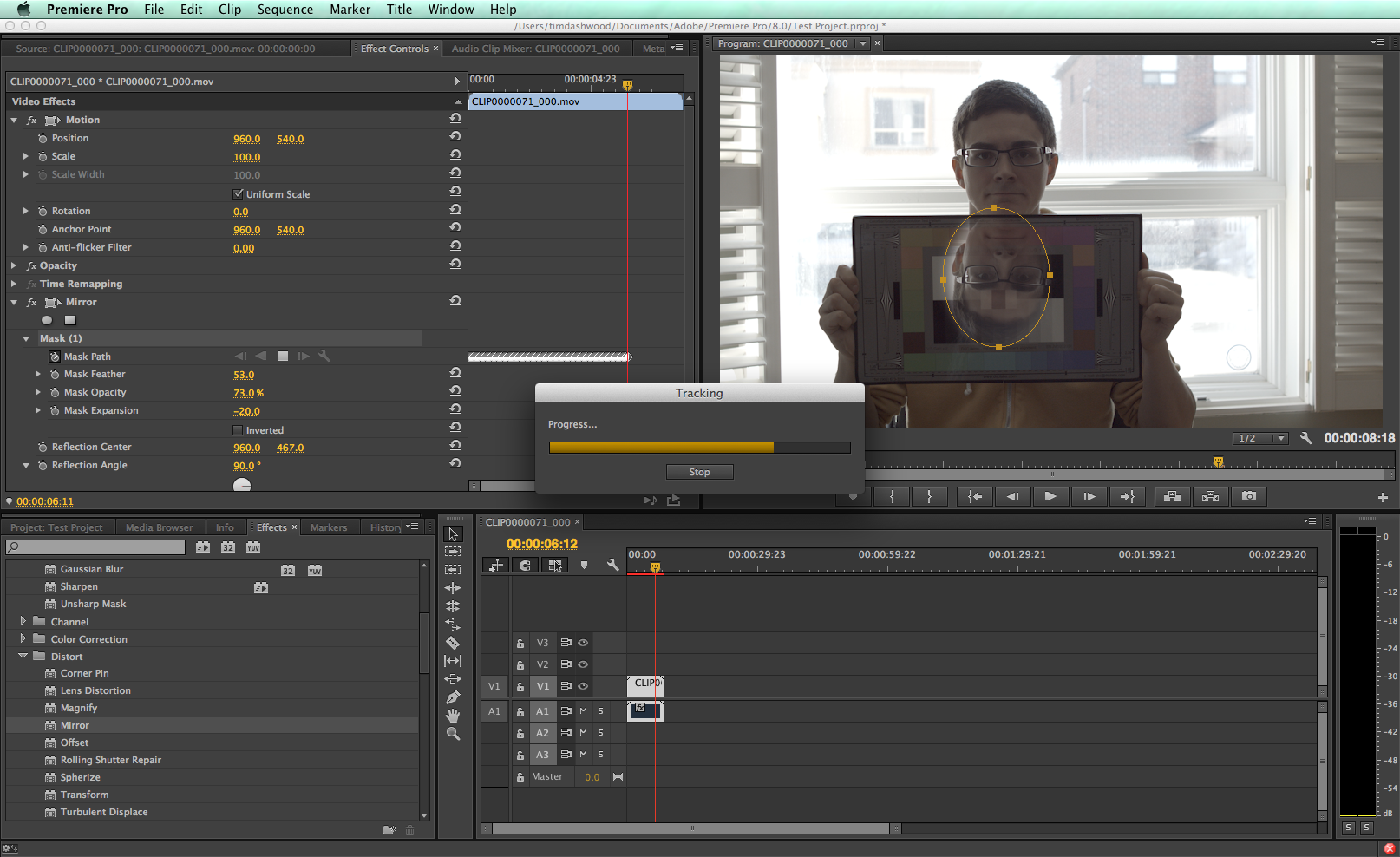Click the ellipse mask shape under Mirror

click(x=47, y=320)
